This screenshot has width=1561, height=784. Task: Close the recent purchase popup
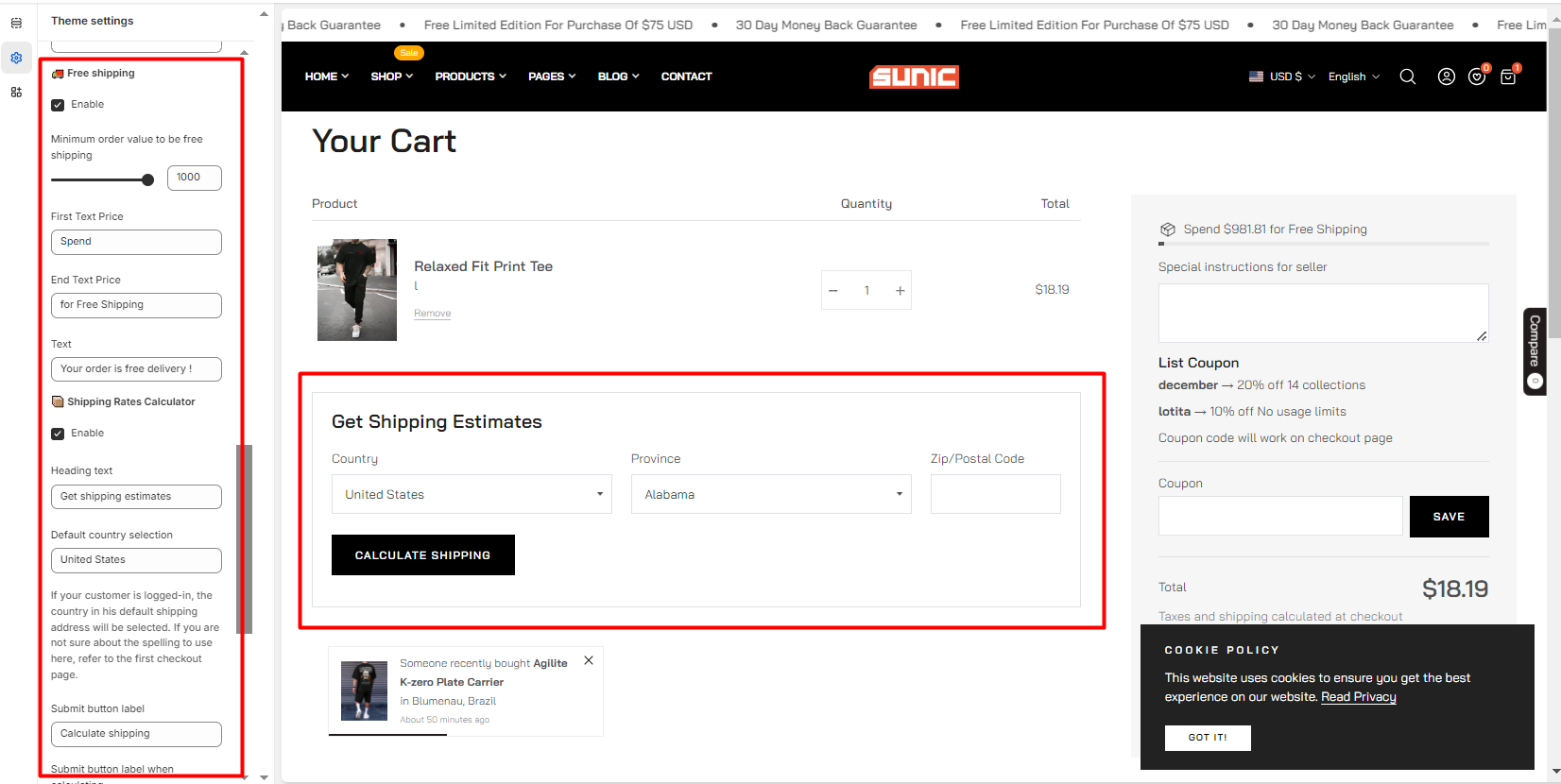click(589, 661)
